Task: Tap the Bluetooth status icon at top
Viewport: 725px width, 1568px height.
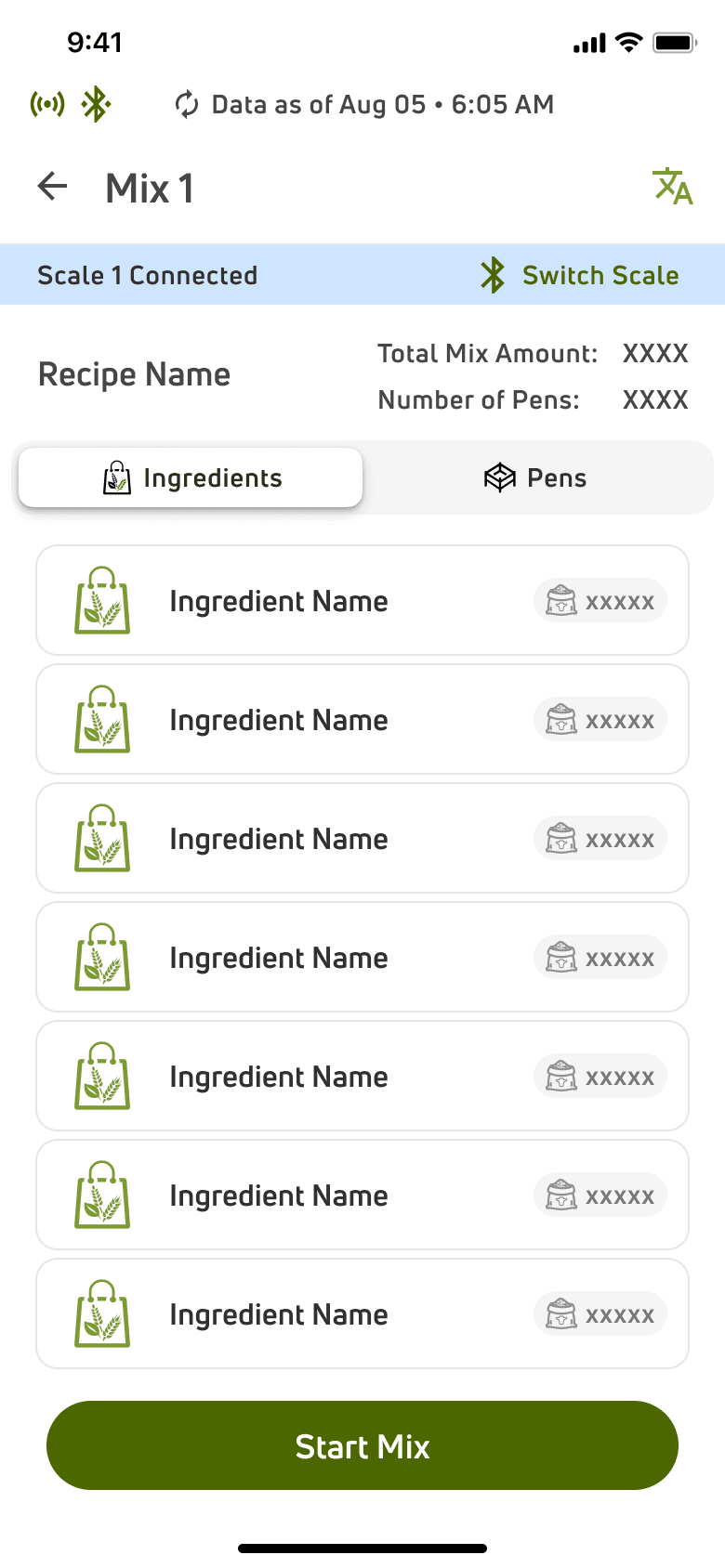Action: coord(96,104)
